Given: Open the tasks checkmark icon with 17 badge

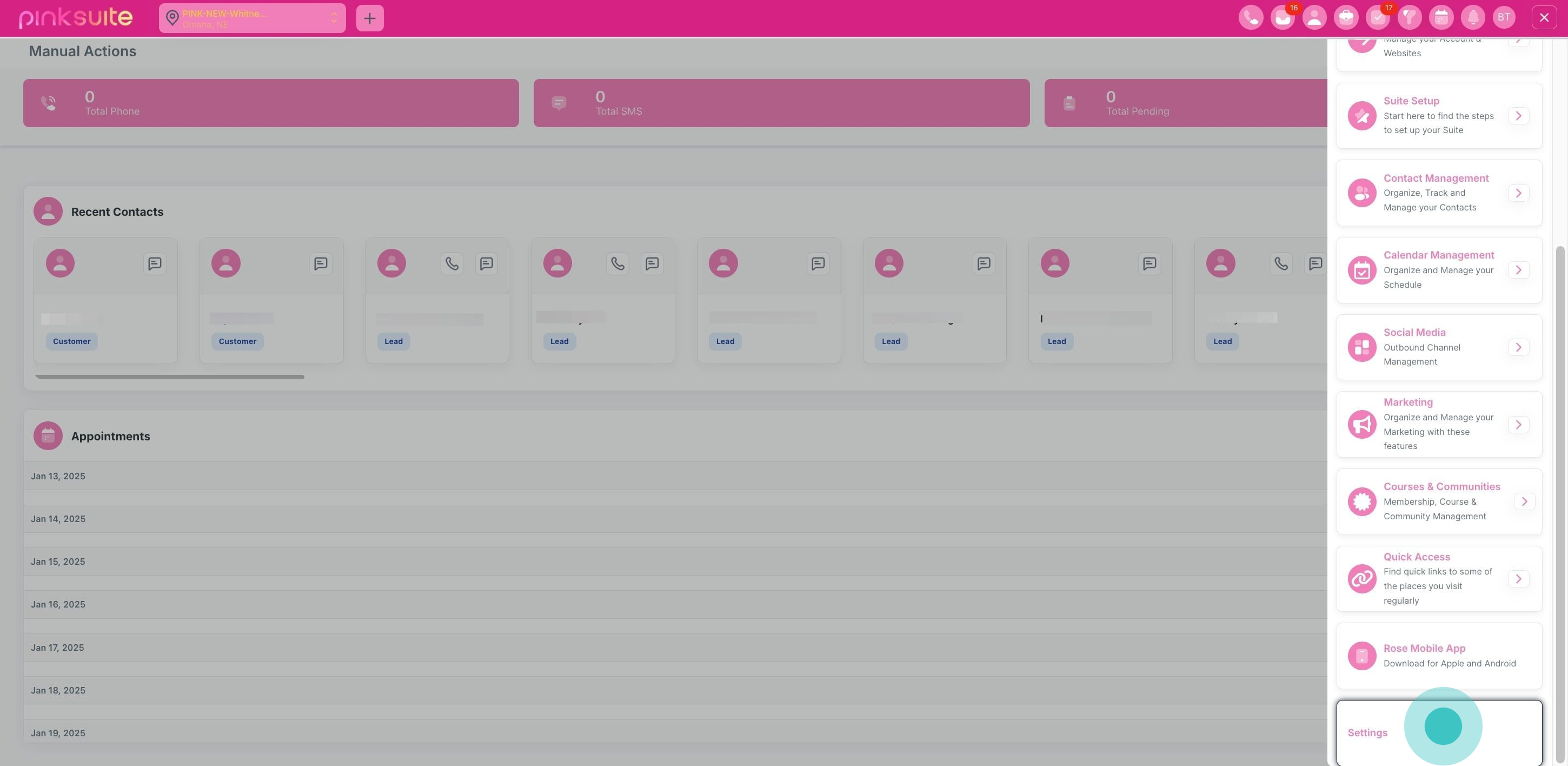Looking at the screenshot, I should click(1377, 18).
